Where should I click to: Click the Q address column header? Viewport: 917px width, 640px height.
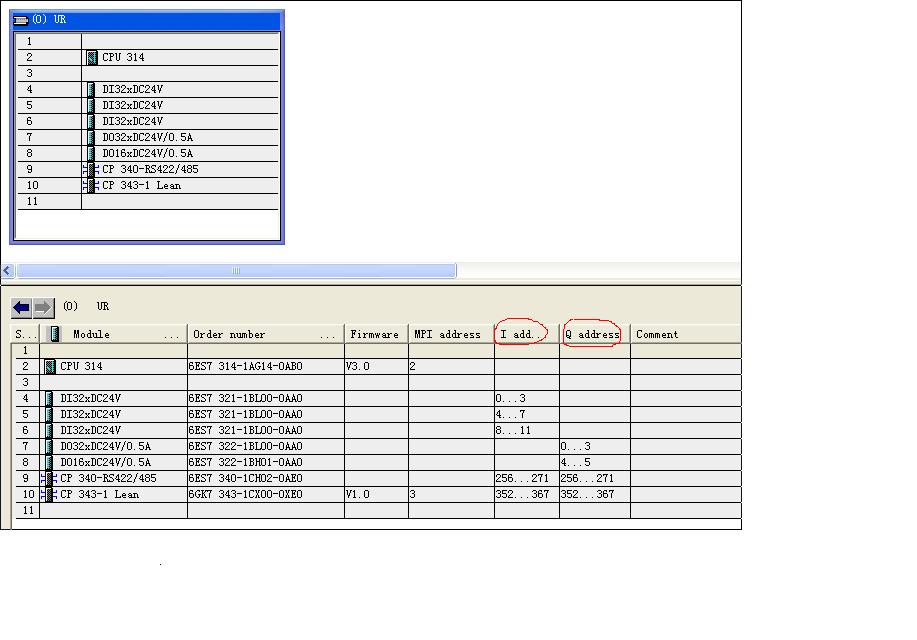[x=594, y=334]
